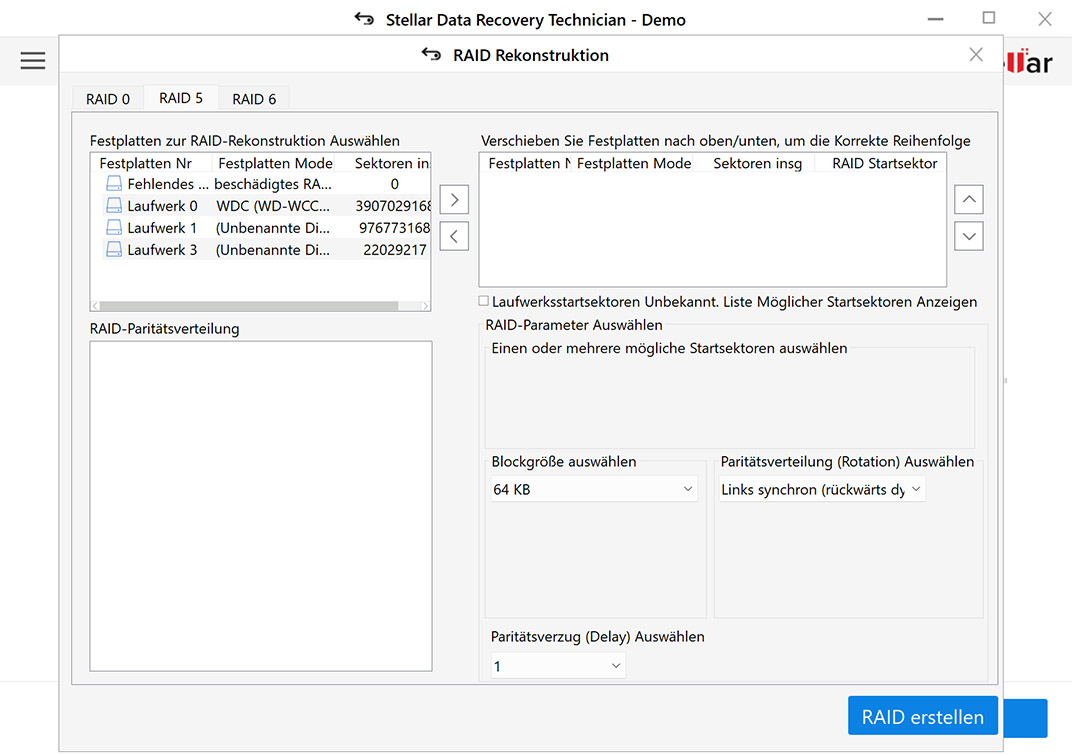This screenshot has width=1072, height=755.
Task: Select the disk icon beside Laufwerk 3
Action: click(113, 249)
